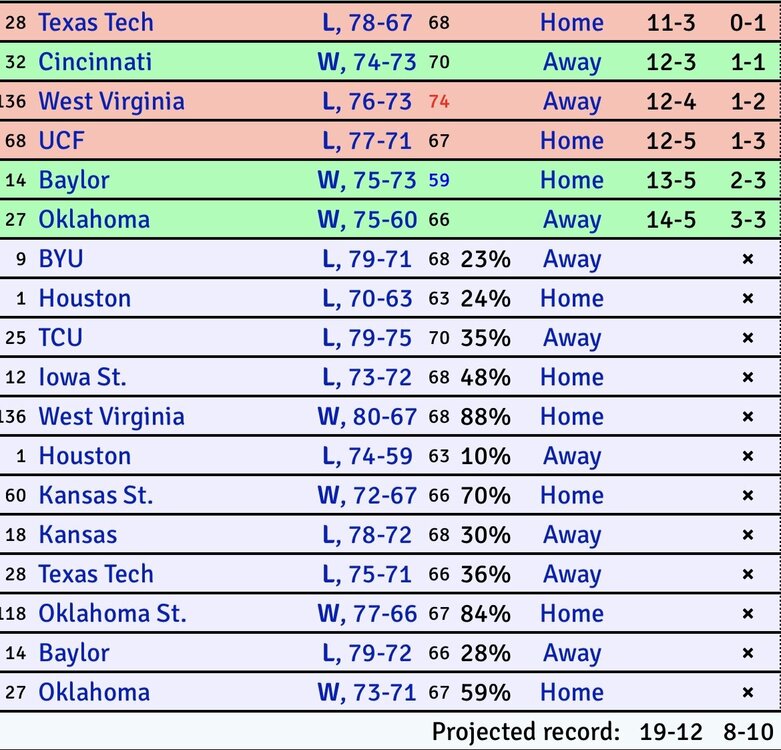Screen dimensions: 781x750
Task: Open the "W, 73-71" Oklahoma home prediction
Action: (x=366, y=692)
